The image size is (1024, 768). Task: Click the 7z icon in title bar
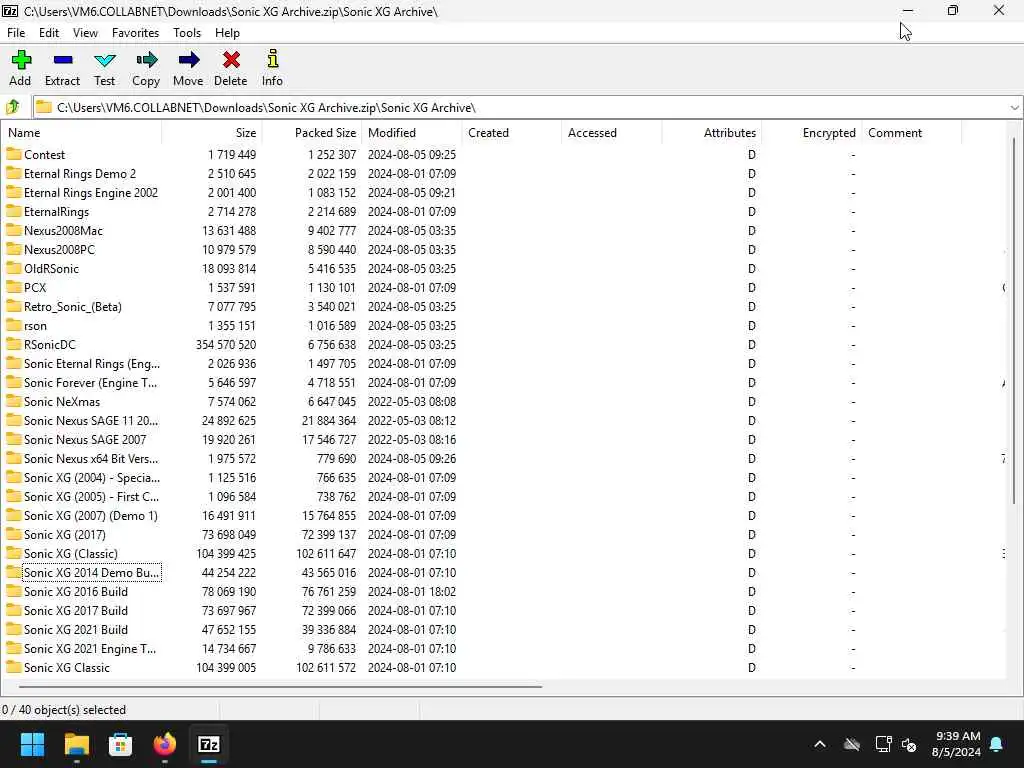(10, 10)
